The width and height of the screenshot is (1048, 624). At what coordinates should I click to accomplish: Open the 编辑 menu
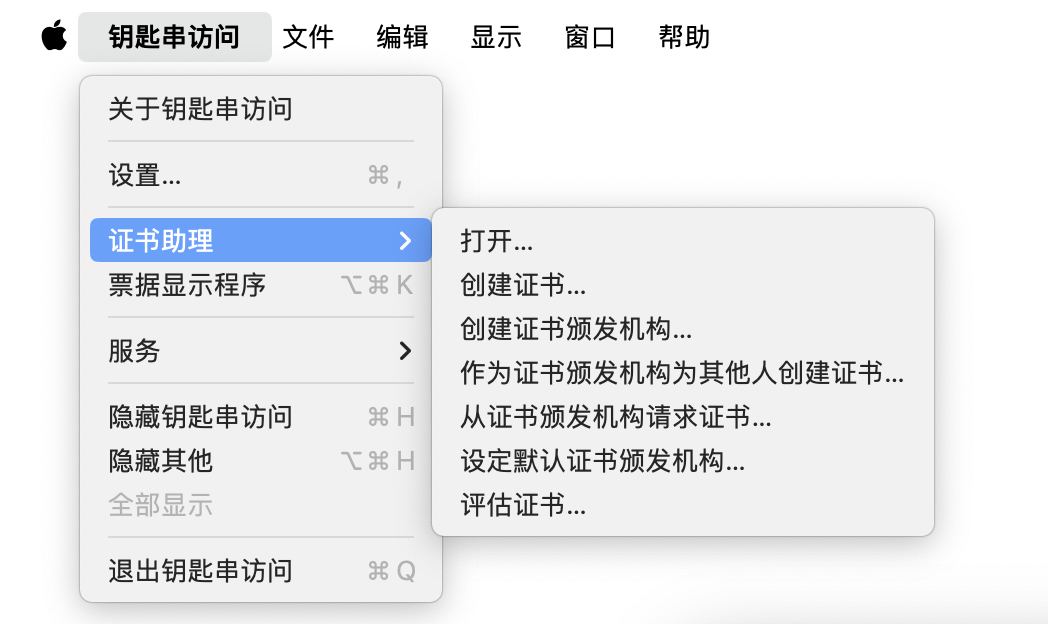point(401,36)
